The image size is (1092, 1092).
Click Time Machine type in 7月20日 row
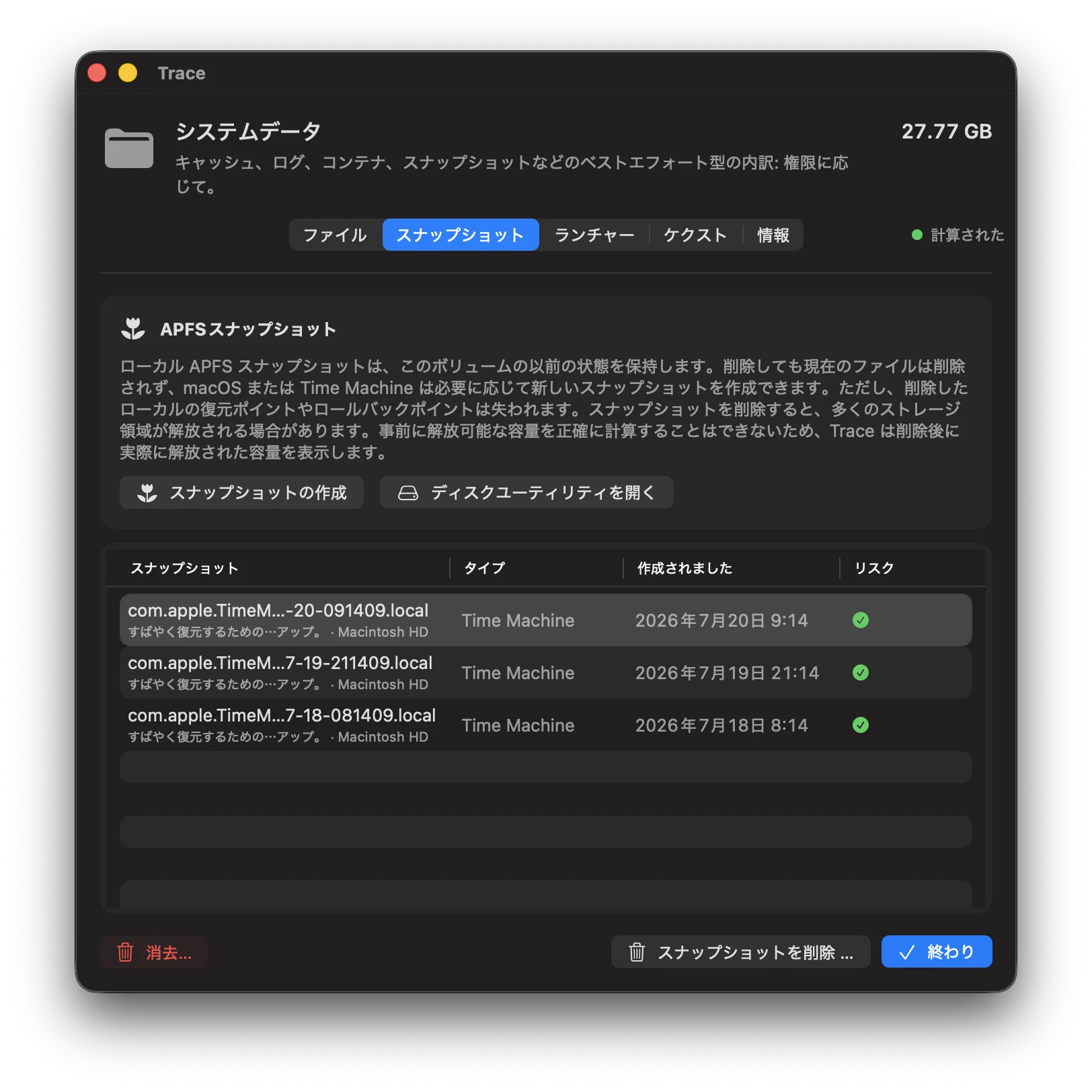[x=518, y=621]
